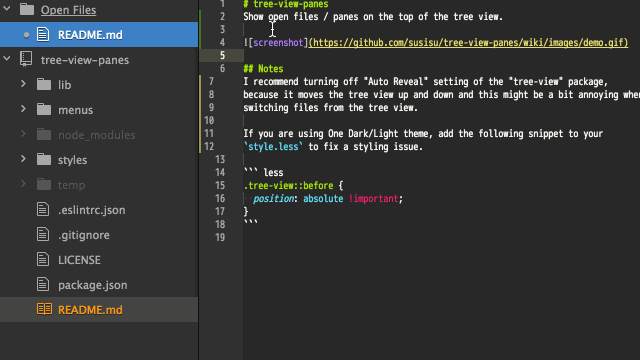Click '.tree-view::before' selector text

(289, 185)
